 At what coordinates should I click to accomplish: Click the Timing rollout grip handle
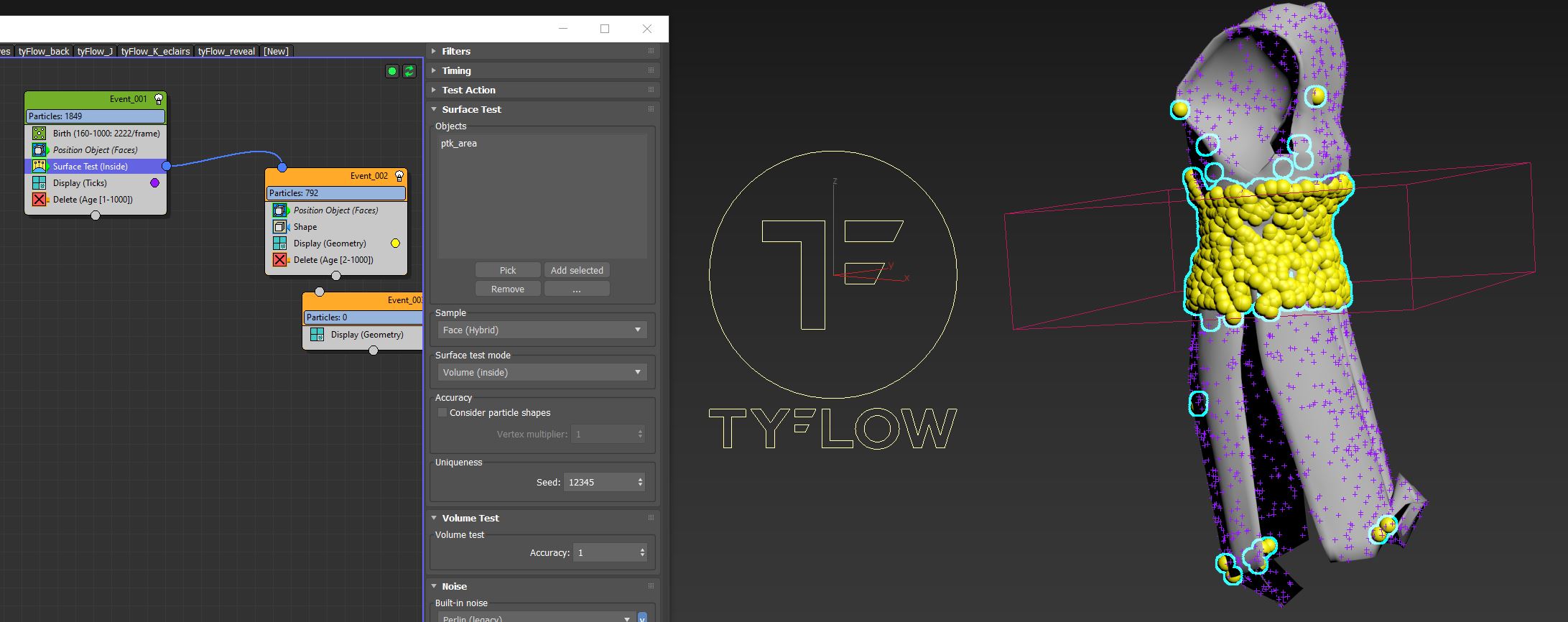point(651,70)
